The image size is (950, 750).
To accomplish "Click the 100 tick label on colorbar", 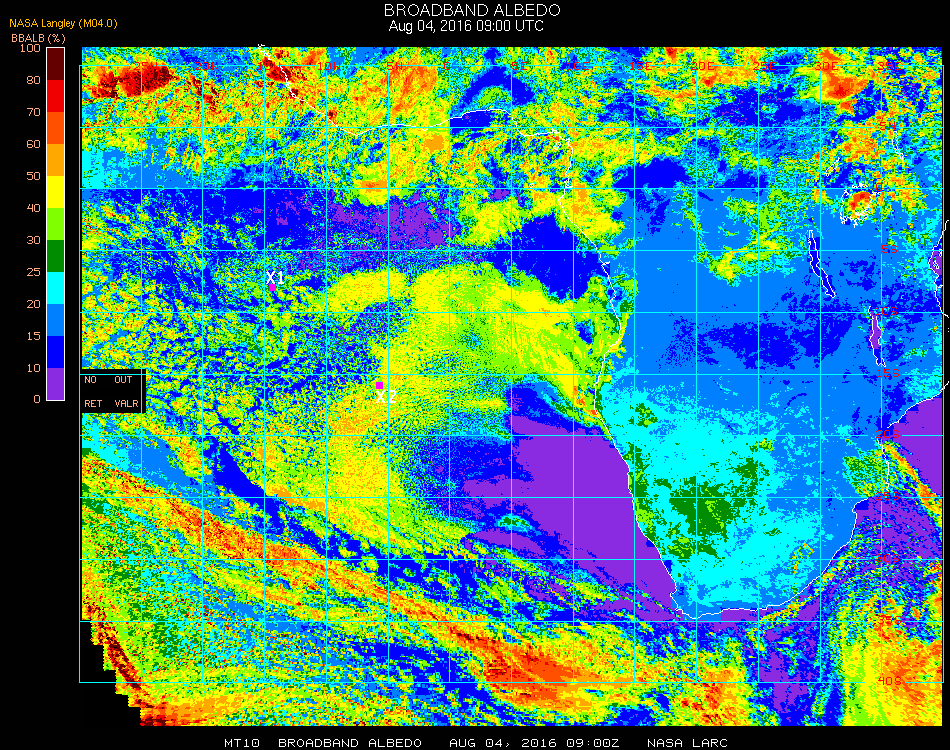I will [x=30, y=48].
